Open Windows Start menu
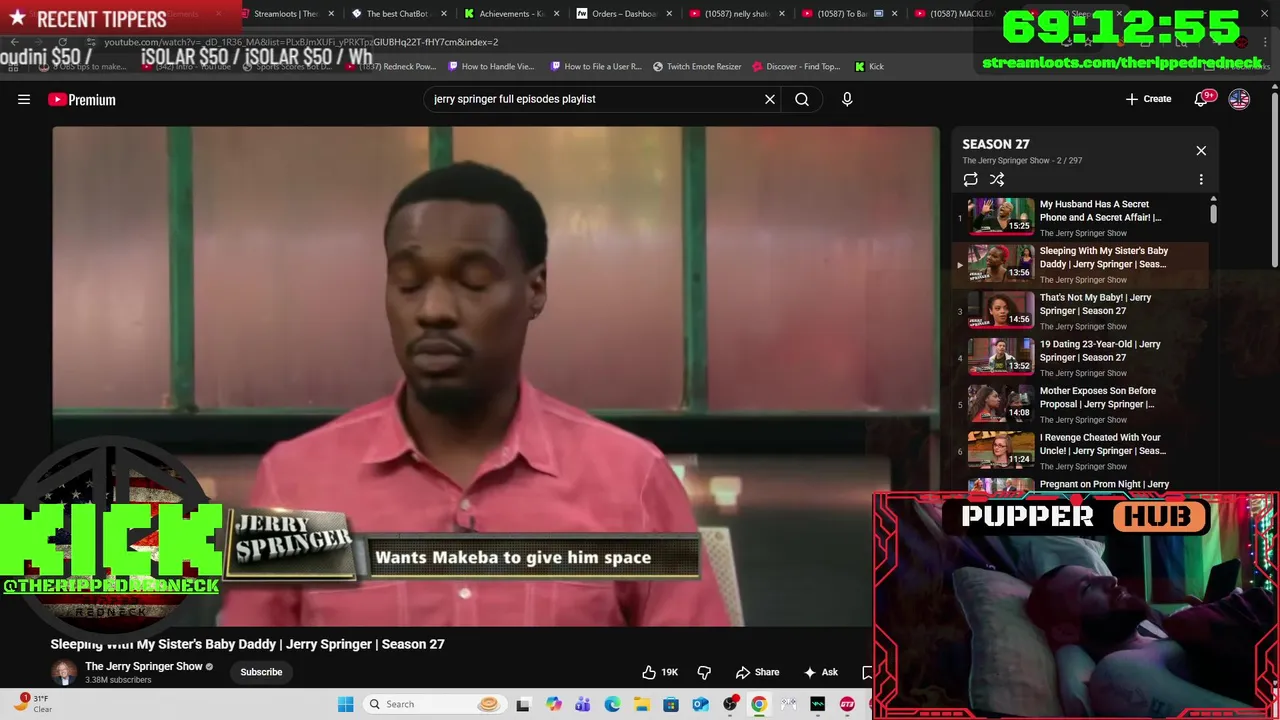This screenshot has width=1280, height=720. [x=345, y=704]
